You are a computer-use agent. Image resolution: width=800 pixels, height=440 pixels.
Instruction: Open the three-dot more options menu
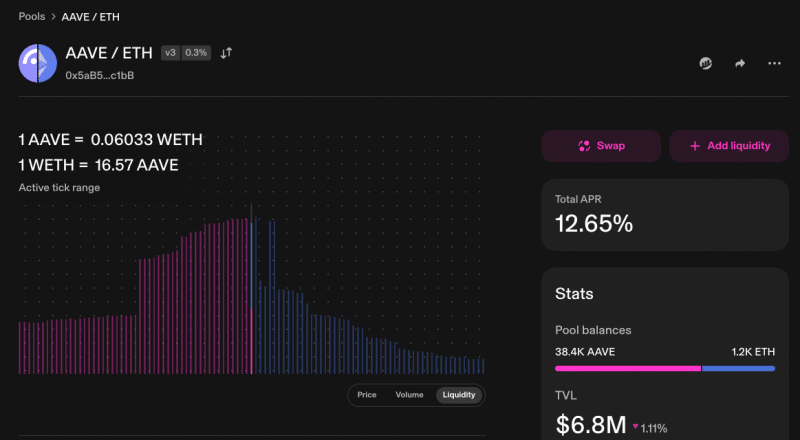pyautogui.click(x=774, y=63)
